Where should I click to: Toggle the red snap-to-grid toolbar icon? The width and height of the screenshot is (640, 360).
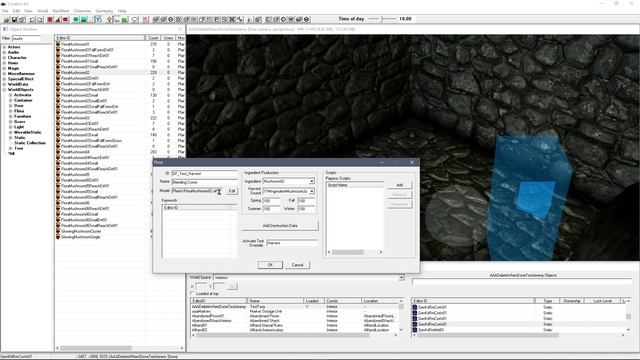click(x=50, y=19)
